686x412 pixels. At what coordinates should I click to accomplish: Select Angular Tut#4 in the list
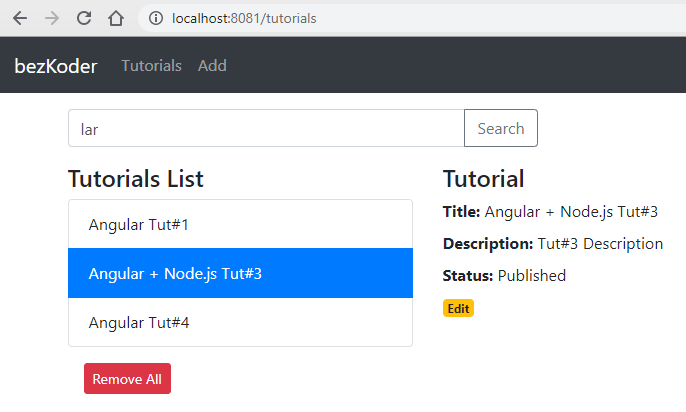240,322
